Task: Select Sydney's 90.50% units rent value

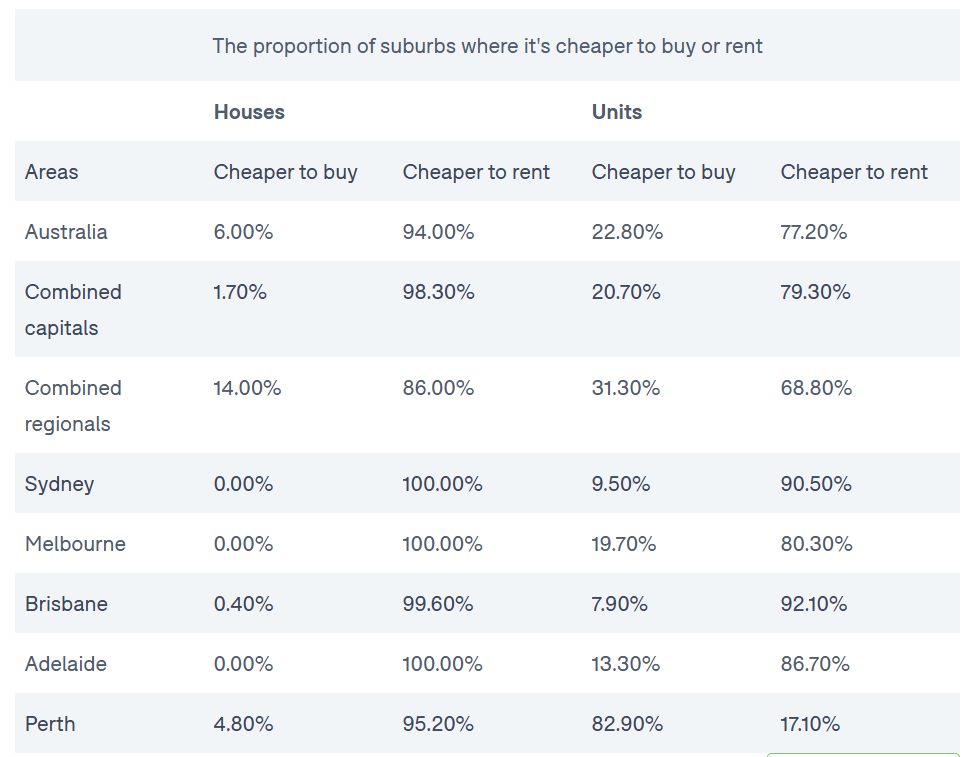Action: point(816,484)
